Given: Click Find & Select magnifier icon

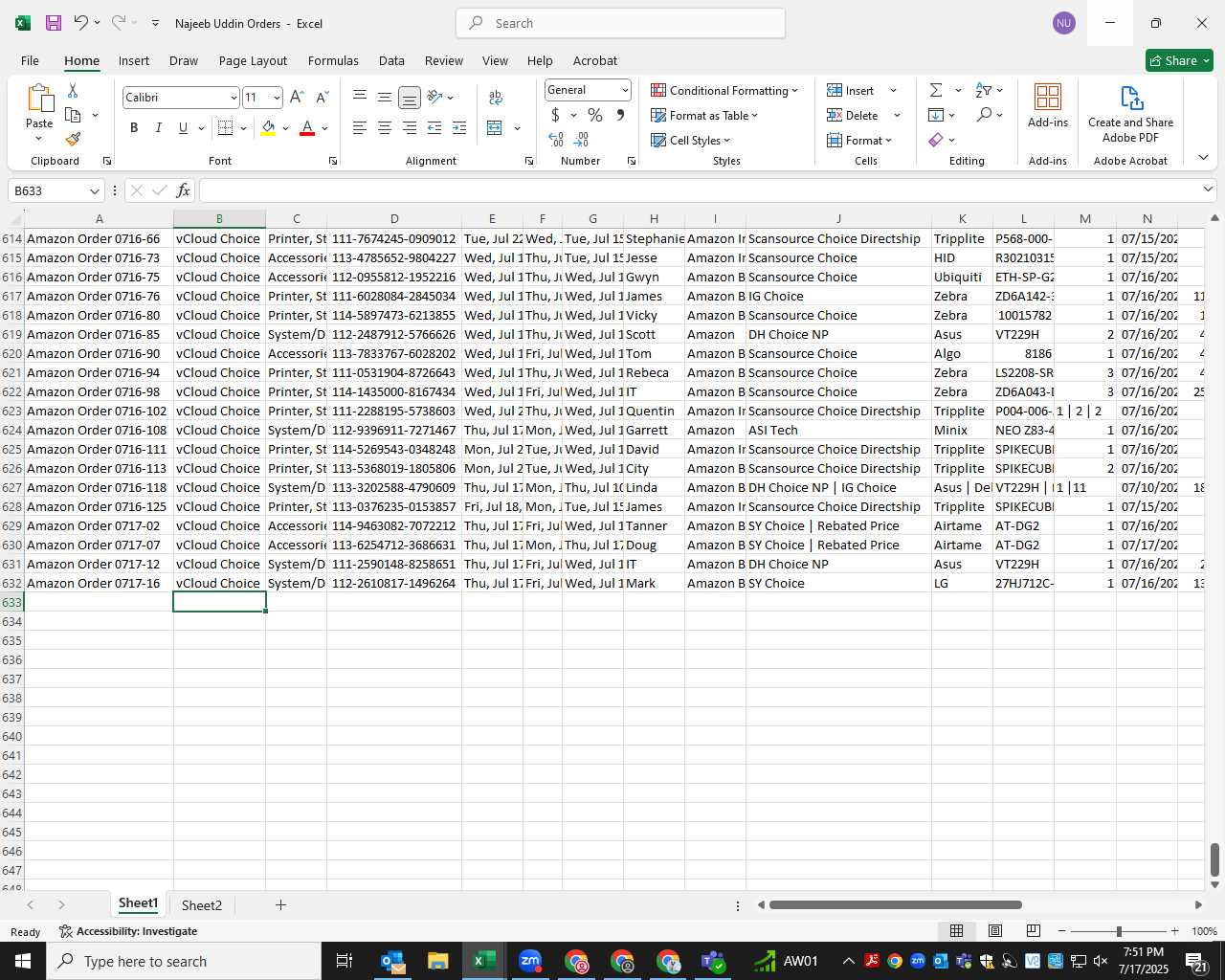Looking at the screenshot, I should tap(984, 115).
